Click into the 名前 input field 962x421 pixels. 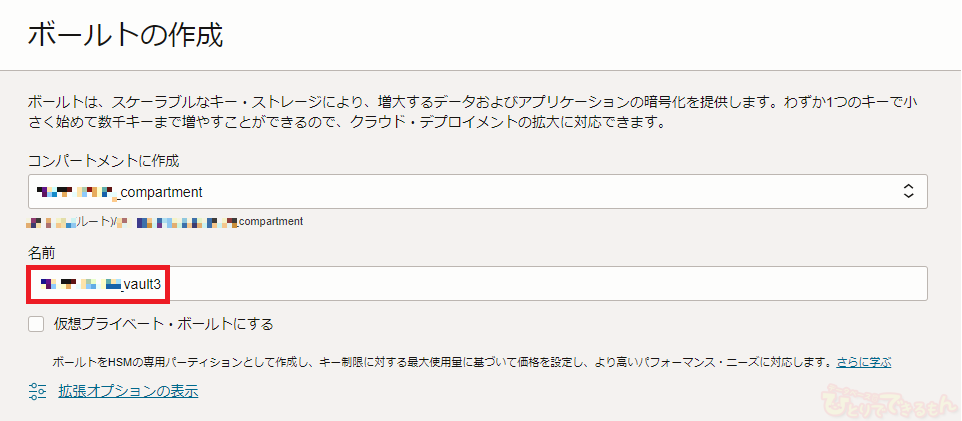(478, 284)
